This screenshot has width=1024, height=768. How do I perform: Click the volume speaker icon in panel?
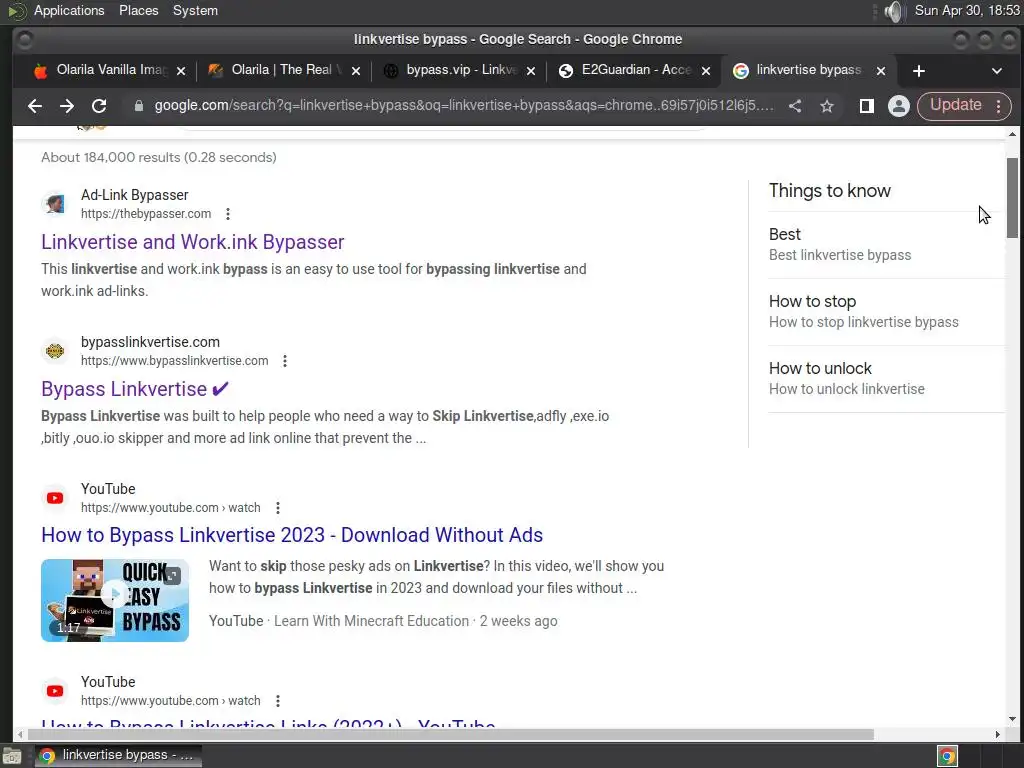[893, 11]
